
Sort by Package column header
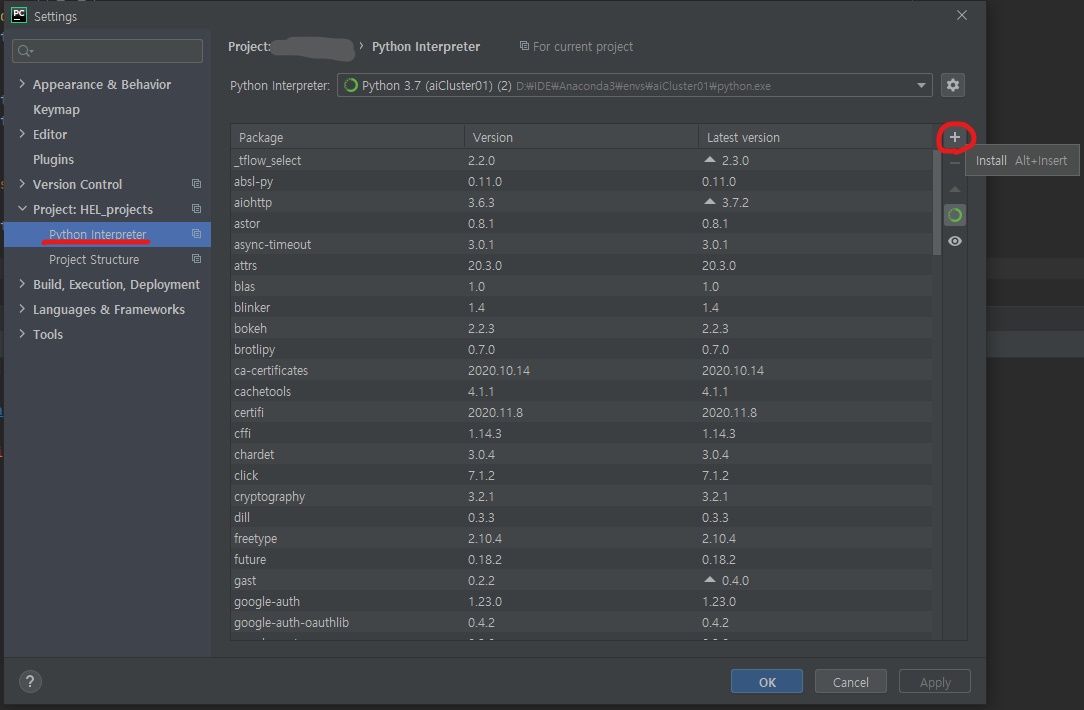pyautogui.click(x=348, y=137)
